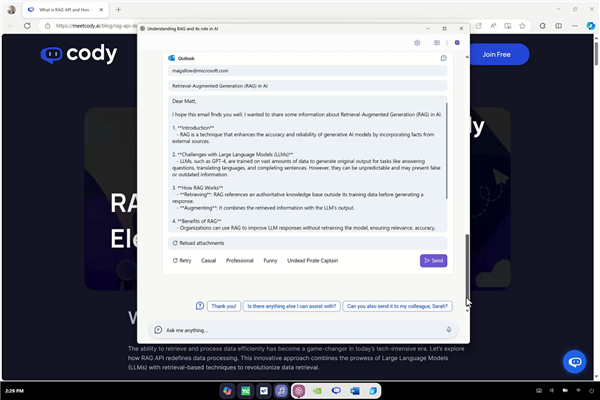Select the Professional tone option

(x=240, y=261)
